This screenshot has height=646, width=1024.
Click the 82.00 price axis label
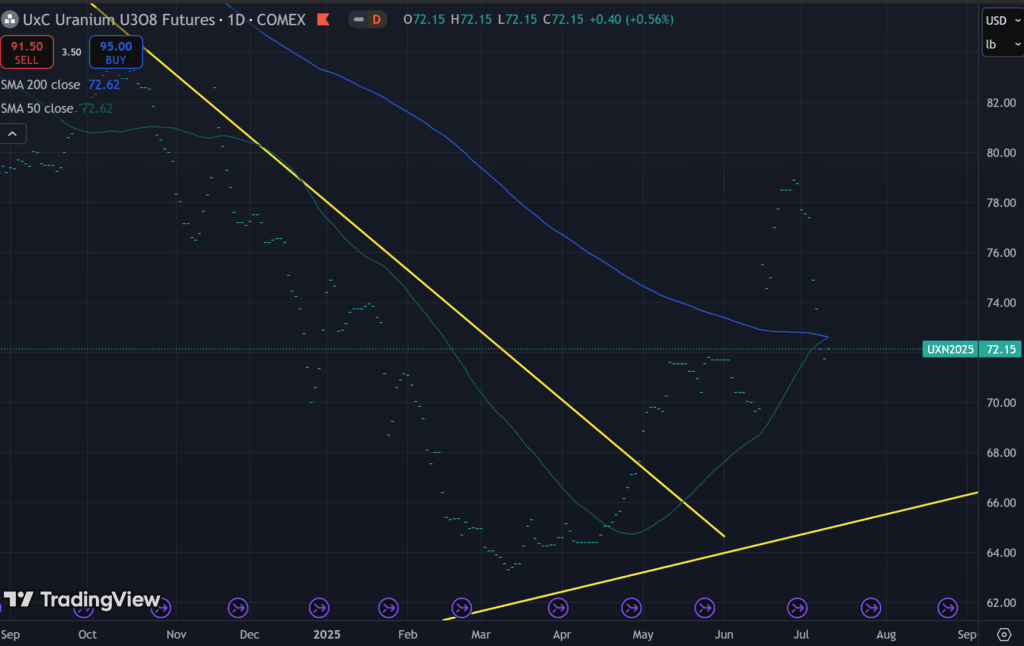(1001, 103)
